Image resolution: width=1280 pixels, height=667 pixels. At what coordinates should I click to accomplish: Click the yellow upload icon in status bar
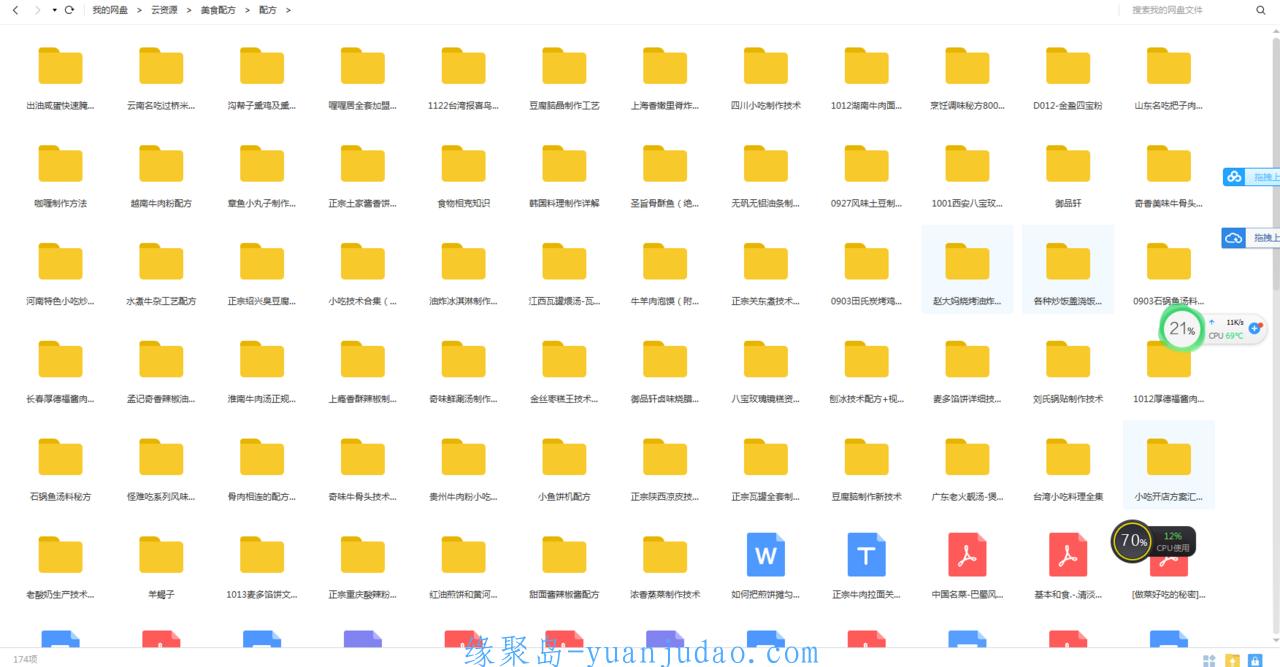point(1233,660)
